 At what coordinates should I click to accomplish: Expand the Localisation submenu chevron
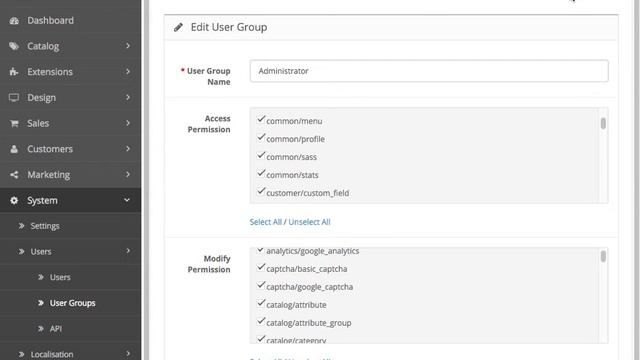(x=128, y=353)
